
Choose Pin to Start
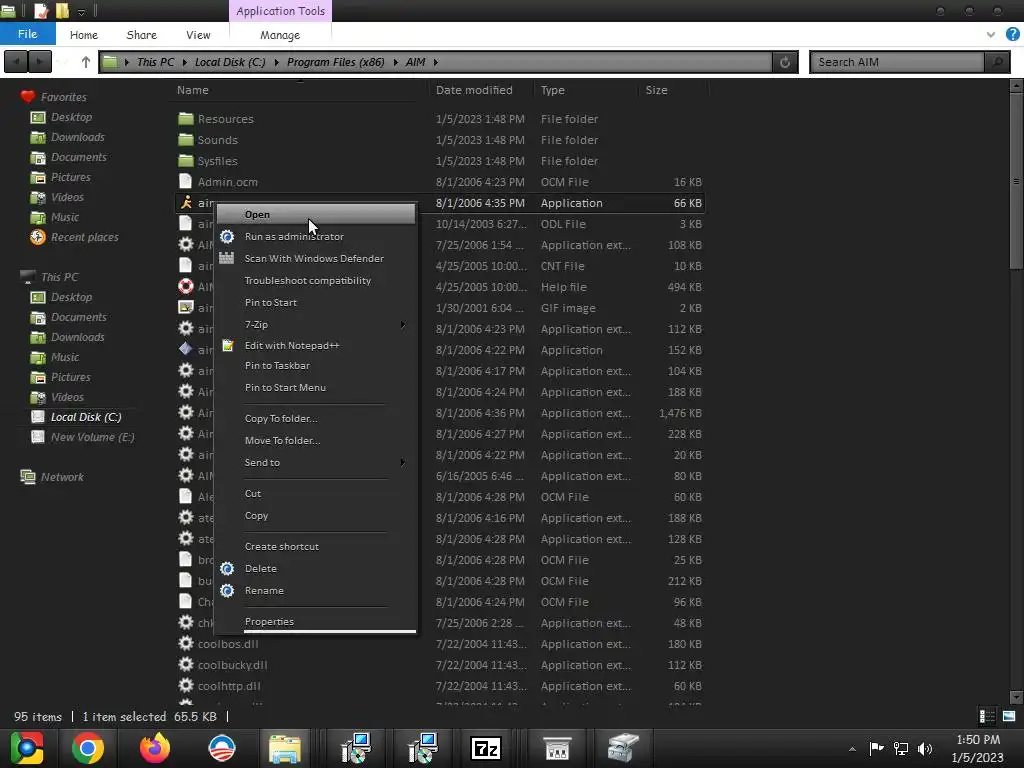pyautogui.click(x=316, y=302)
